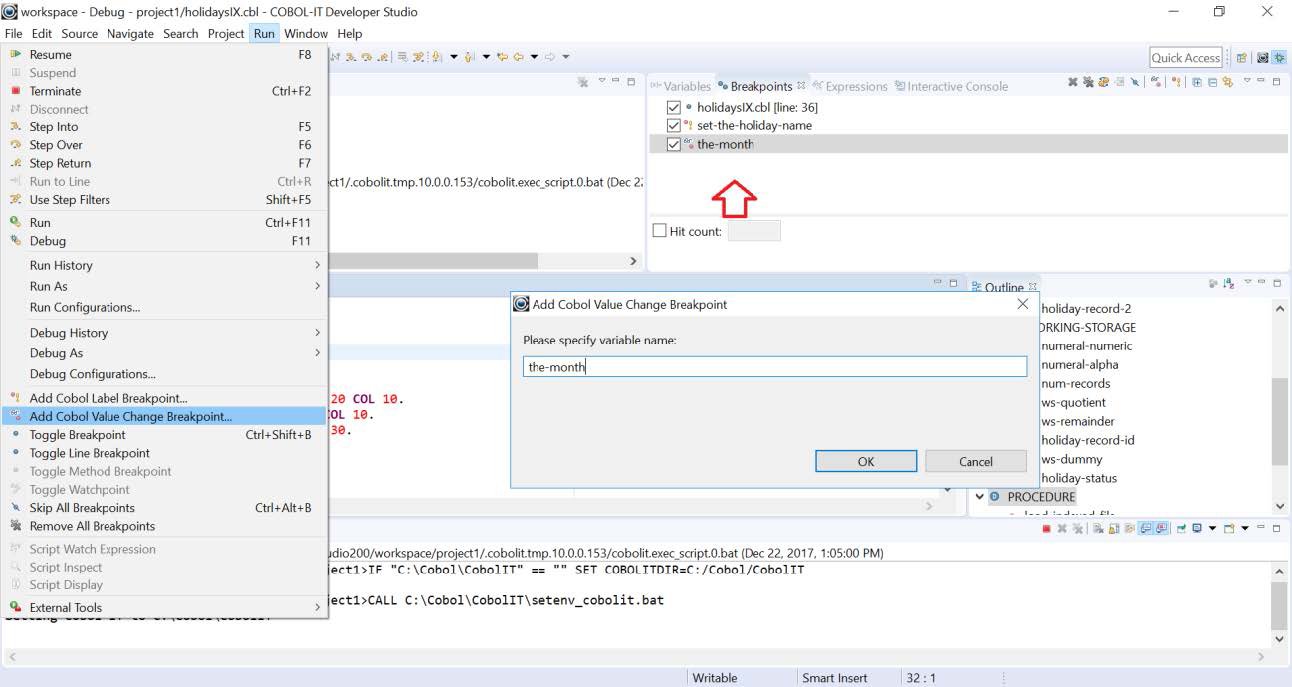Click the Remove All Breakpoints icon in Breakpoints toolbar
Image resolution: width=1292 pixels, height=687 pixels.
coord(1088,86)
